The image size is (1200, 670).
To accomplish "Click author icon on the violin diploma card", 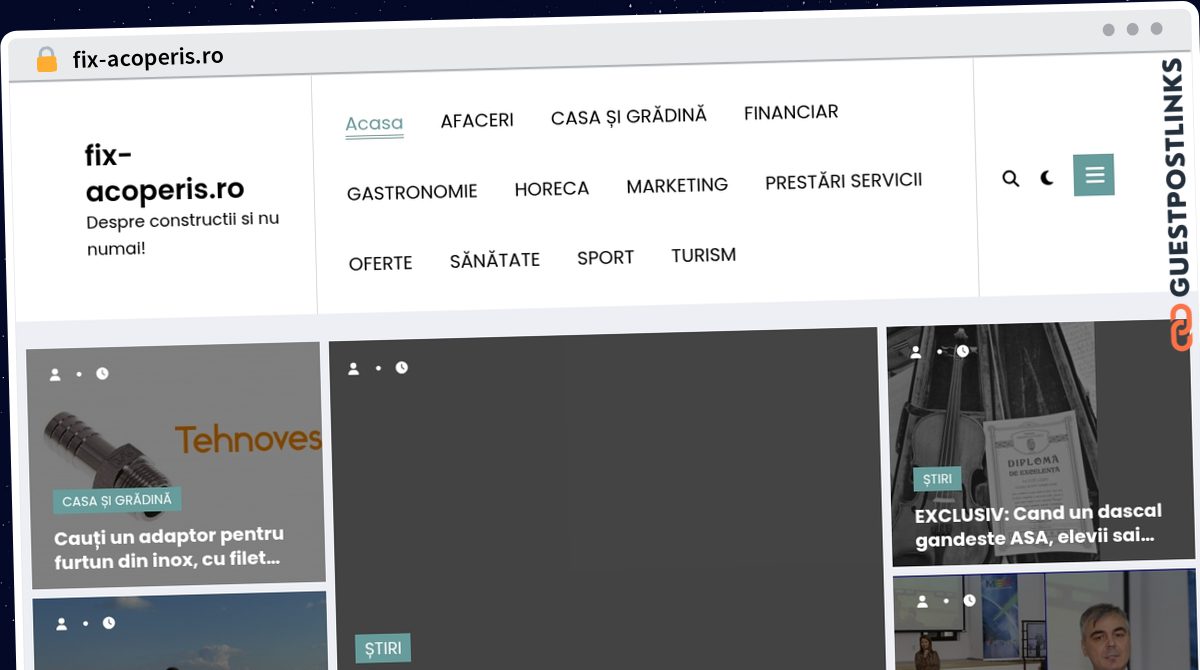I will click(x=915, y=352).
